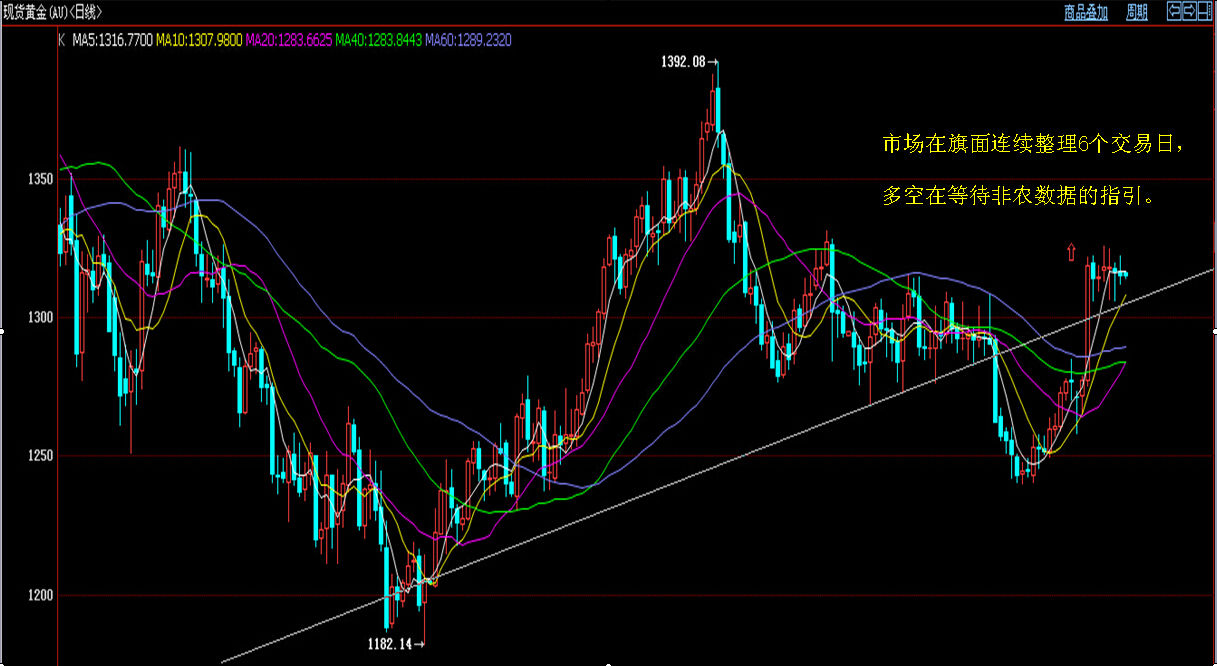
Task: Click the K indicator label
Action: pos(61,40)
